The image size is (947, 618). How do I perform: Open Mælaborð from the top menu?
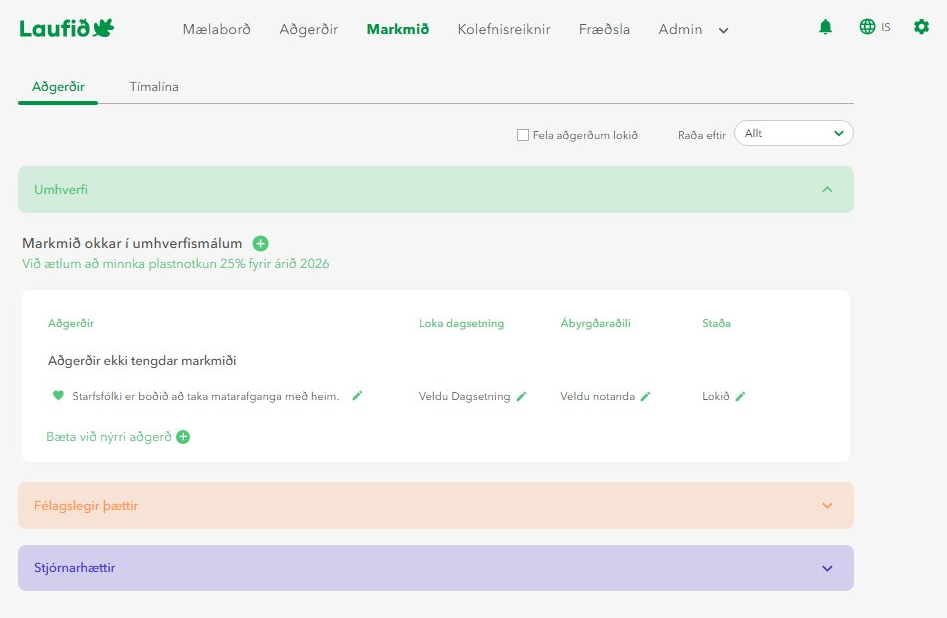(x=216, y=30)
